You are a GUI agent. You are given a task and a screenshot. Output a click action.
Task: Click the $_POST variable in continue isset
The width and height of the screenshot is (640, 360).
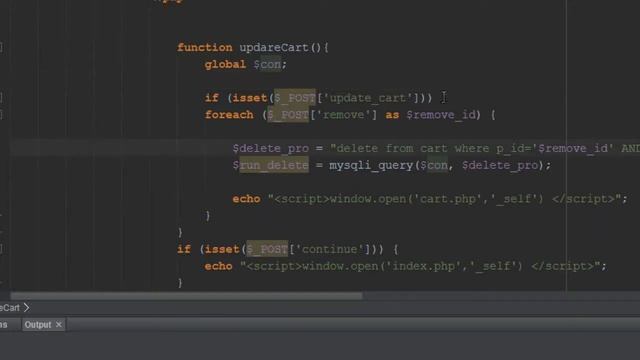click(x=267, y=249)
